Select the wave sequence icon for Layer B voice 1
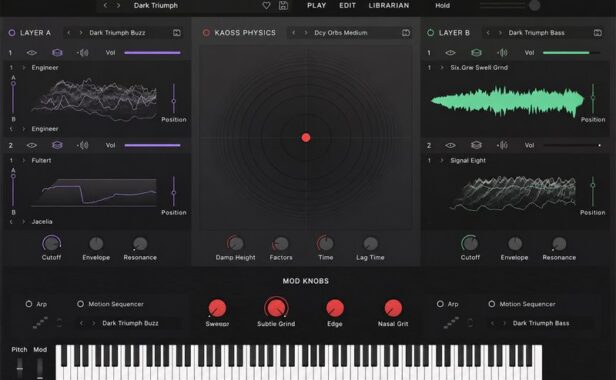The image size is (616, 380). point(476,52)
